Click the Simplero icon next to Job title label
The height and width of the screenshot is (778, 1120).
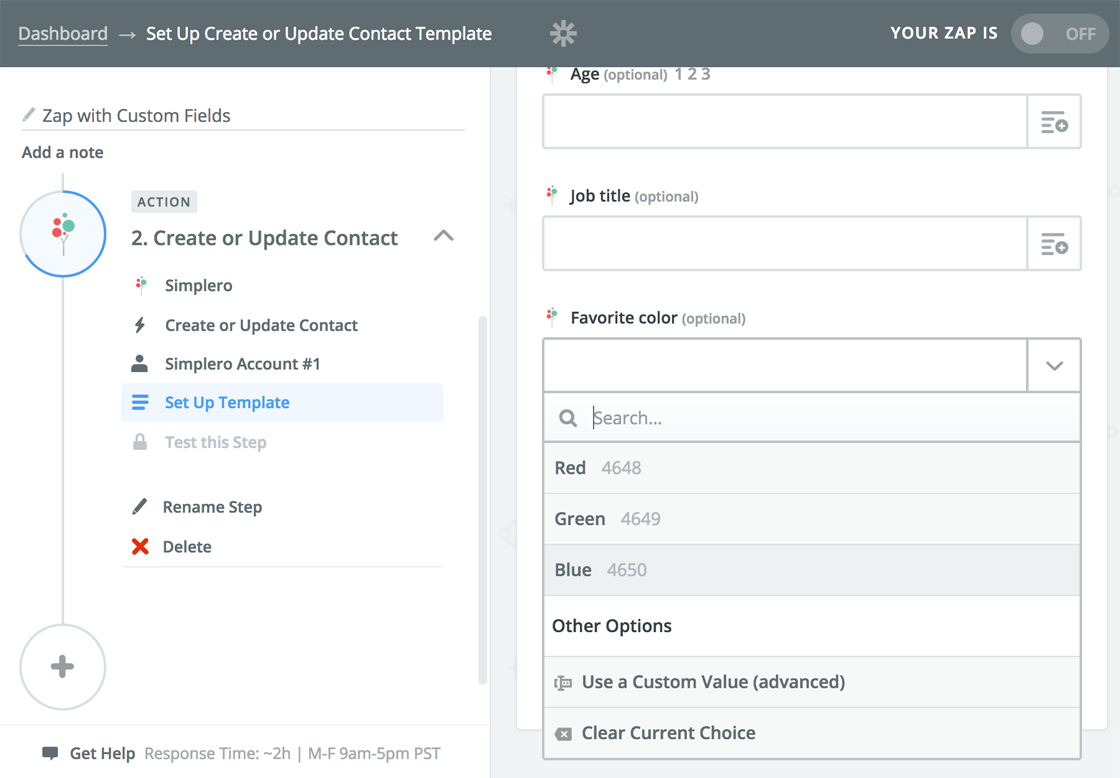pos(551,194)
